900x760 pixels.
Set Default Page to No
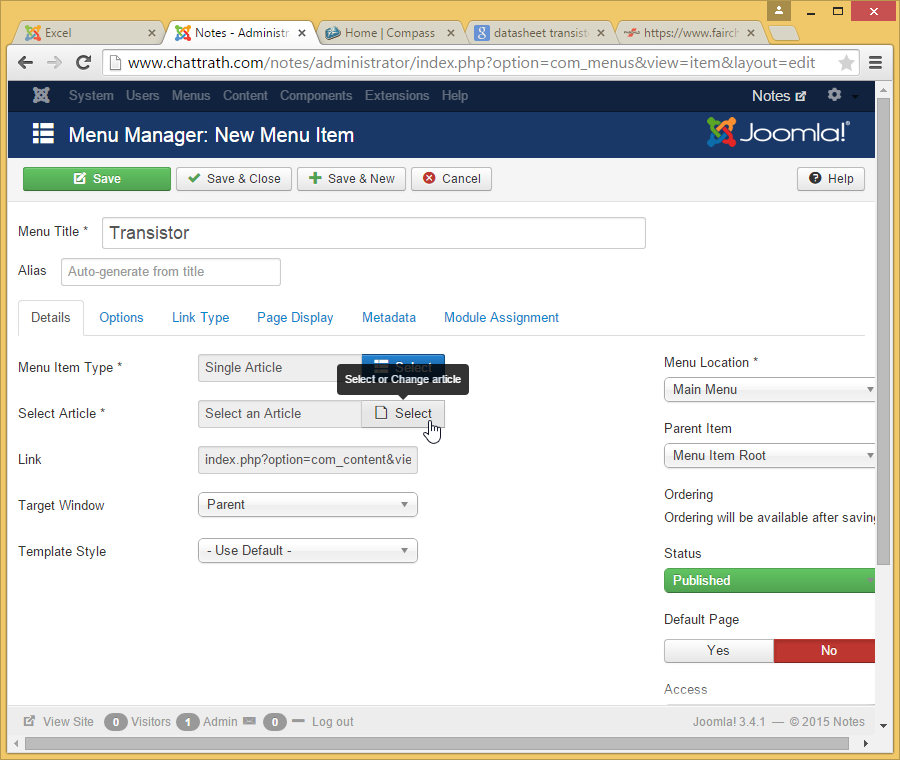[827, 651]
